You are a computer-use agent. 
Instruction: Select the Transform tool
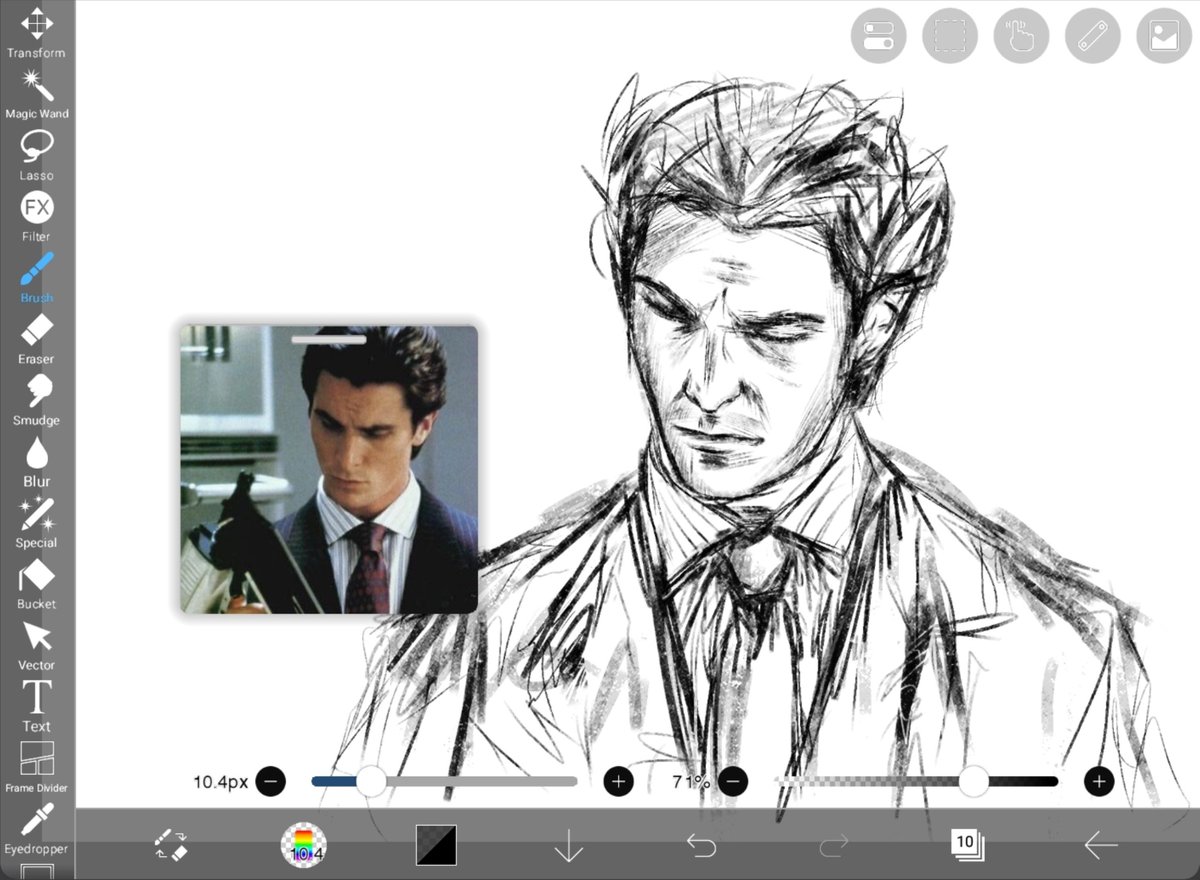tap(37, 32)
